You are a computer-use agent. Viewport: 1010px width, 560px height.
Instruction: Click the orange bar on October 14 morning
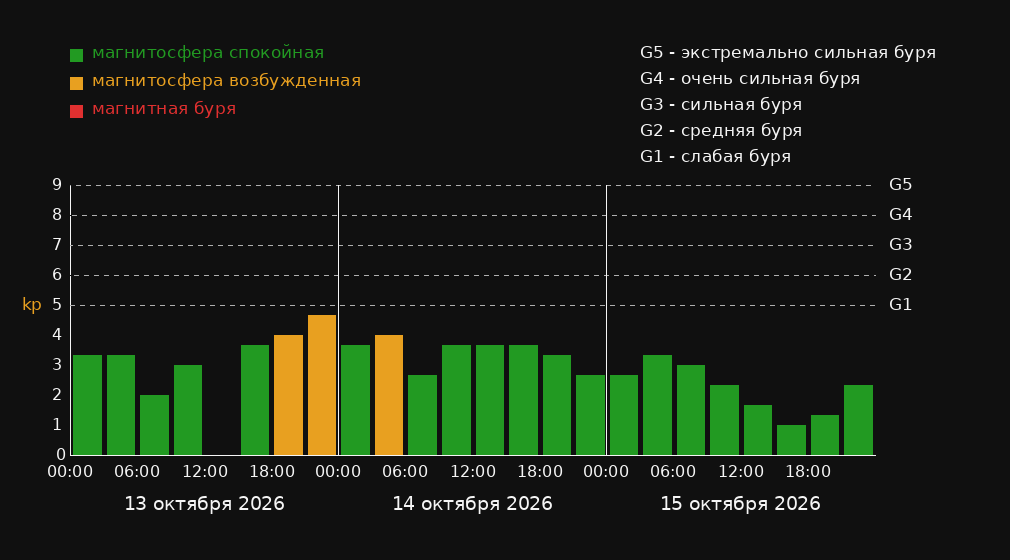pos(389,395)
